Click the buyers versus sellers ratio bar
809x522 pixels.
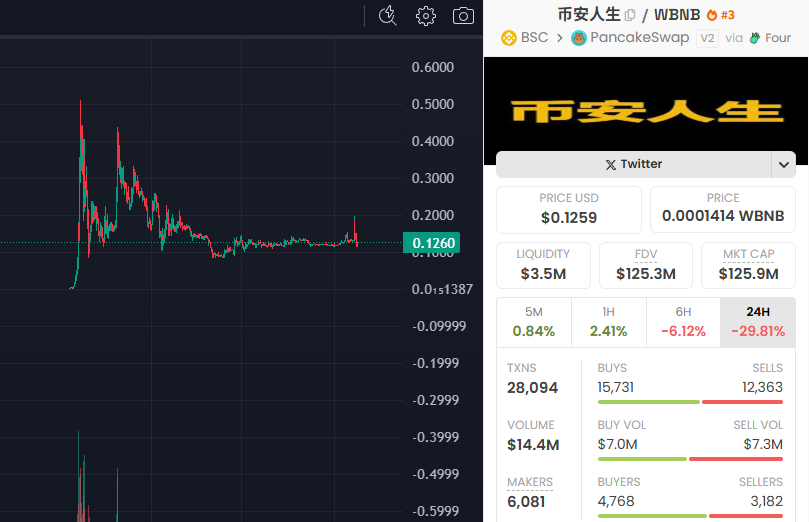pos(690,515)
